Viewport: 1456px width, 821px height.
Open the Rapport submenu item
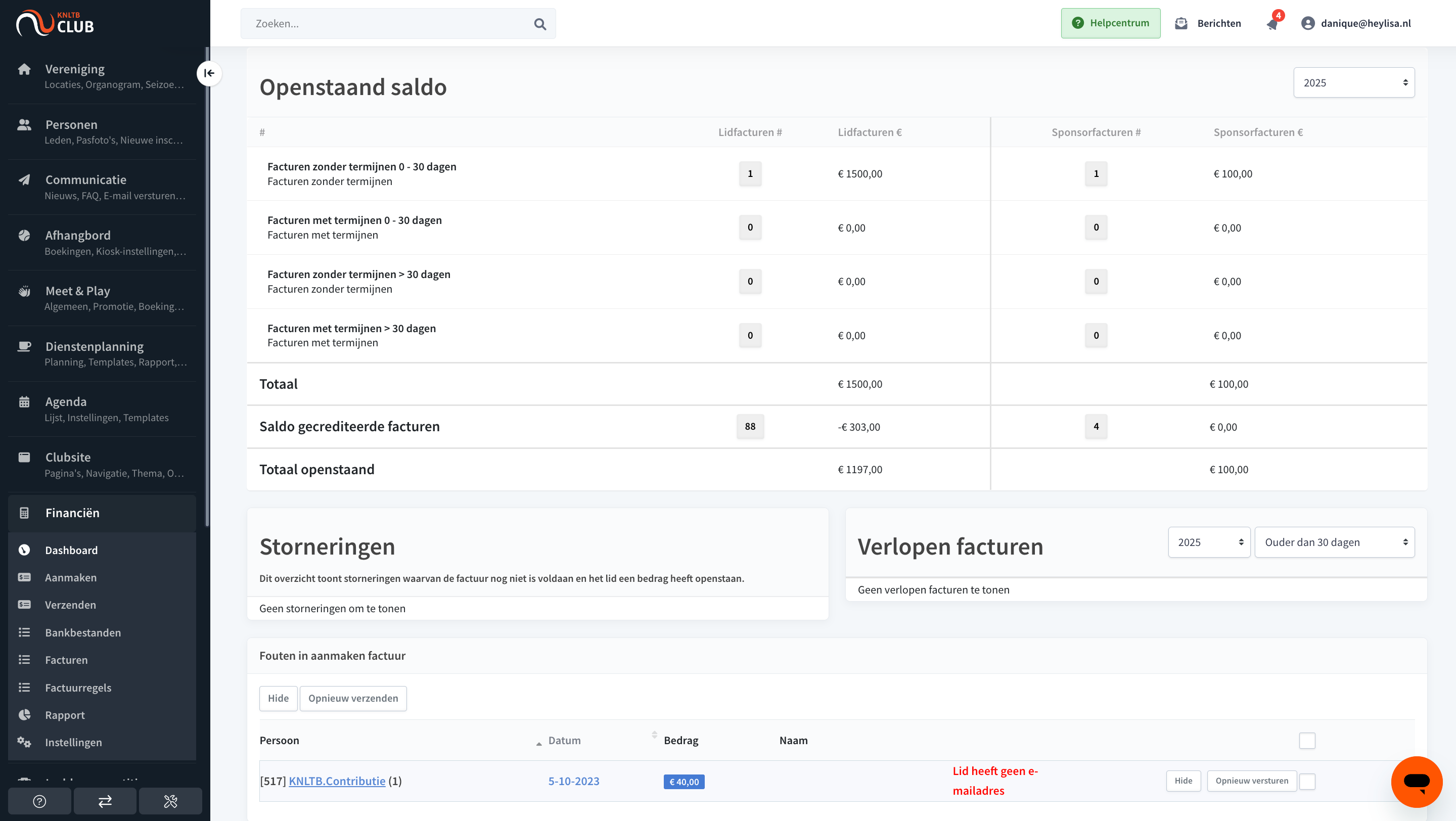coord(102,715)
